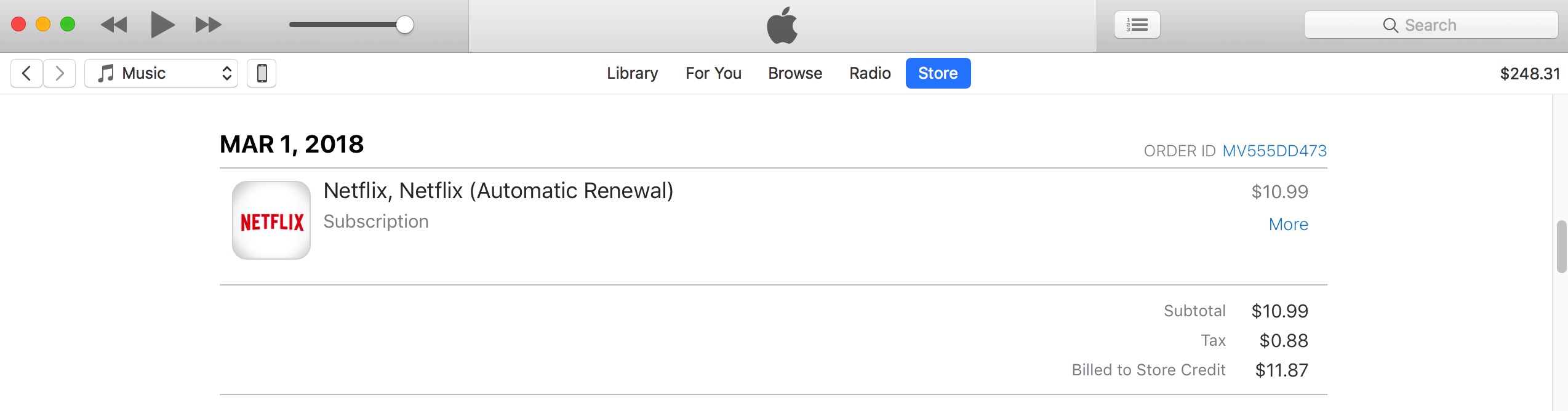1568x411 pixels.
Task: Click the More link for Netflix
Action: (x=1288, y=225)
